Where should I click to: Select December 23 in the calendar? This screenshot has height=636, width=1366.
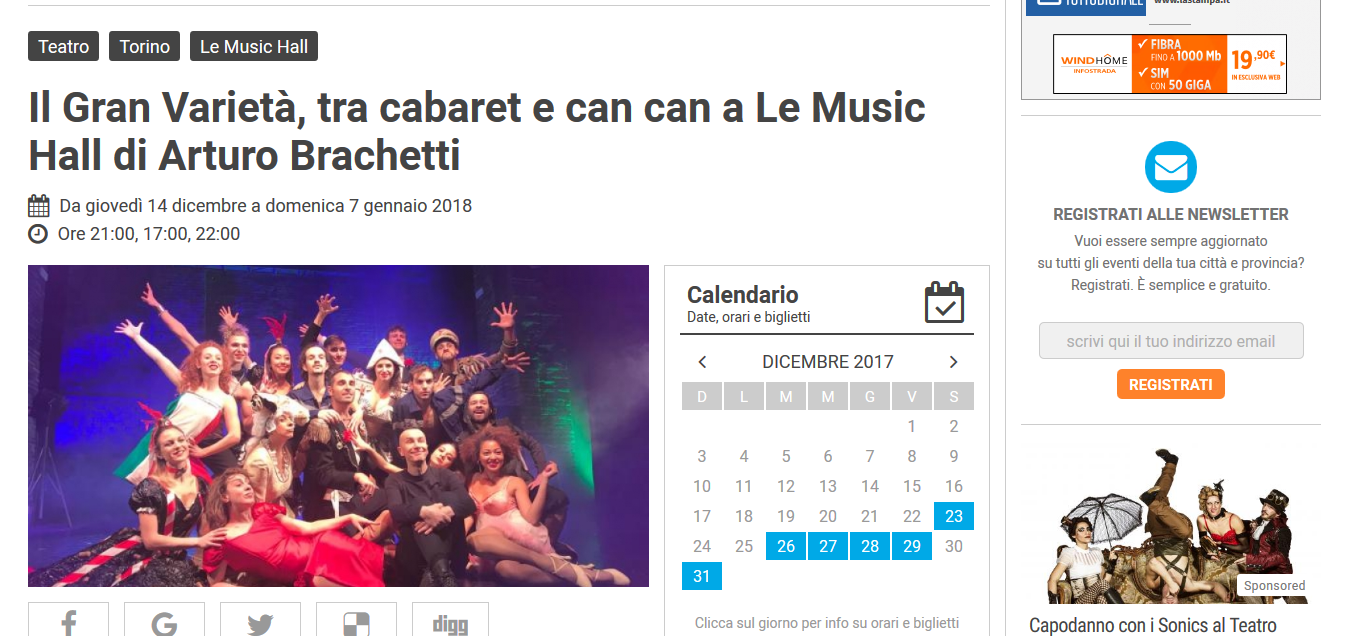(954, 516)
